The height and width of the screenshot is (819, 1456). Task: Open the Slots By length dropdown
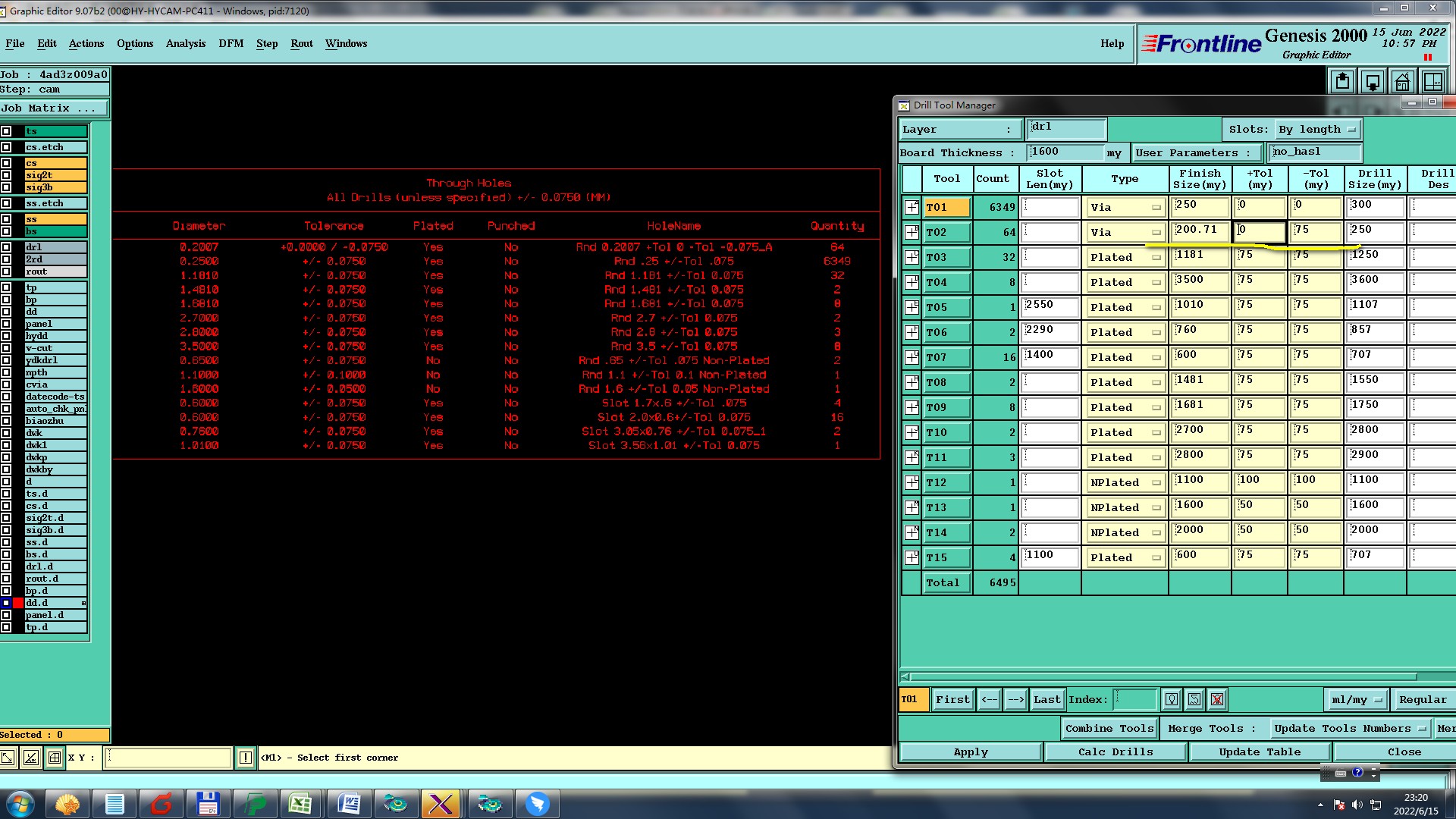[1317, 129]
